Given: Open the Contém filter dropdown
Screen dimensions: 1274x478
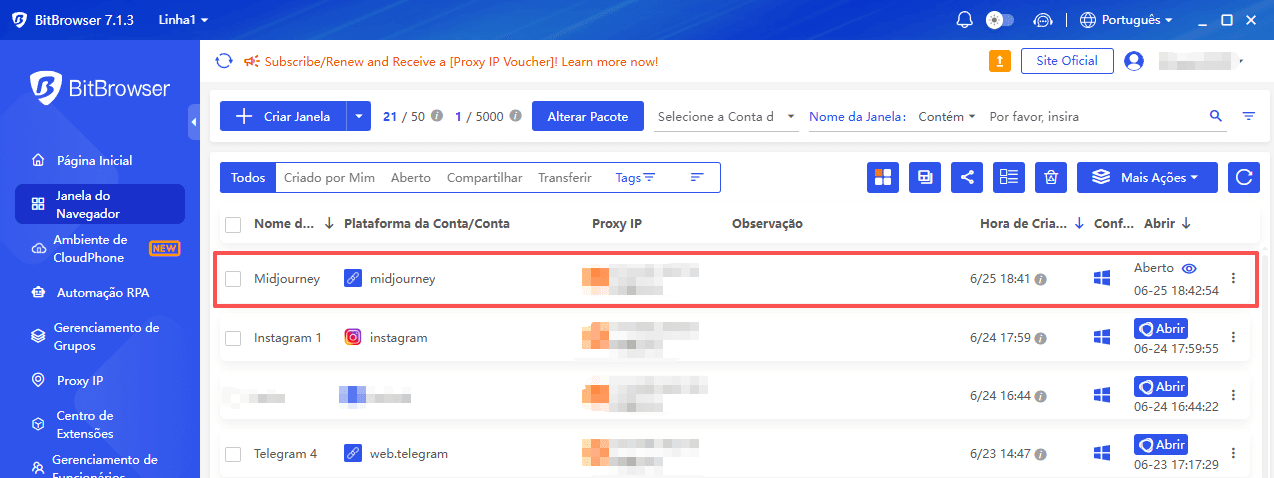Looking at the screenshot, I should point(946,116).
